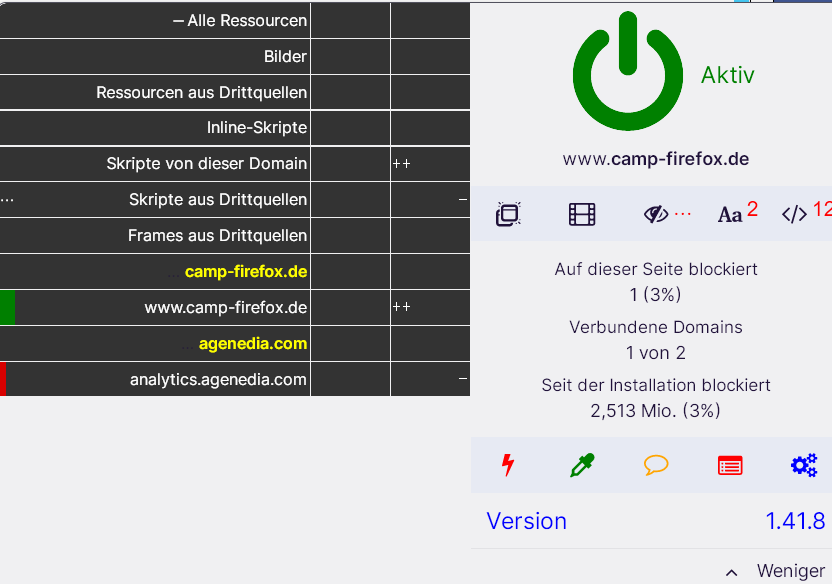Open the dashboard blue gears icon
The width and height of the screenshot is (832, 584).
[804, 465]
